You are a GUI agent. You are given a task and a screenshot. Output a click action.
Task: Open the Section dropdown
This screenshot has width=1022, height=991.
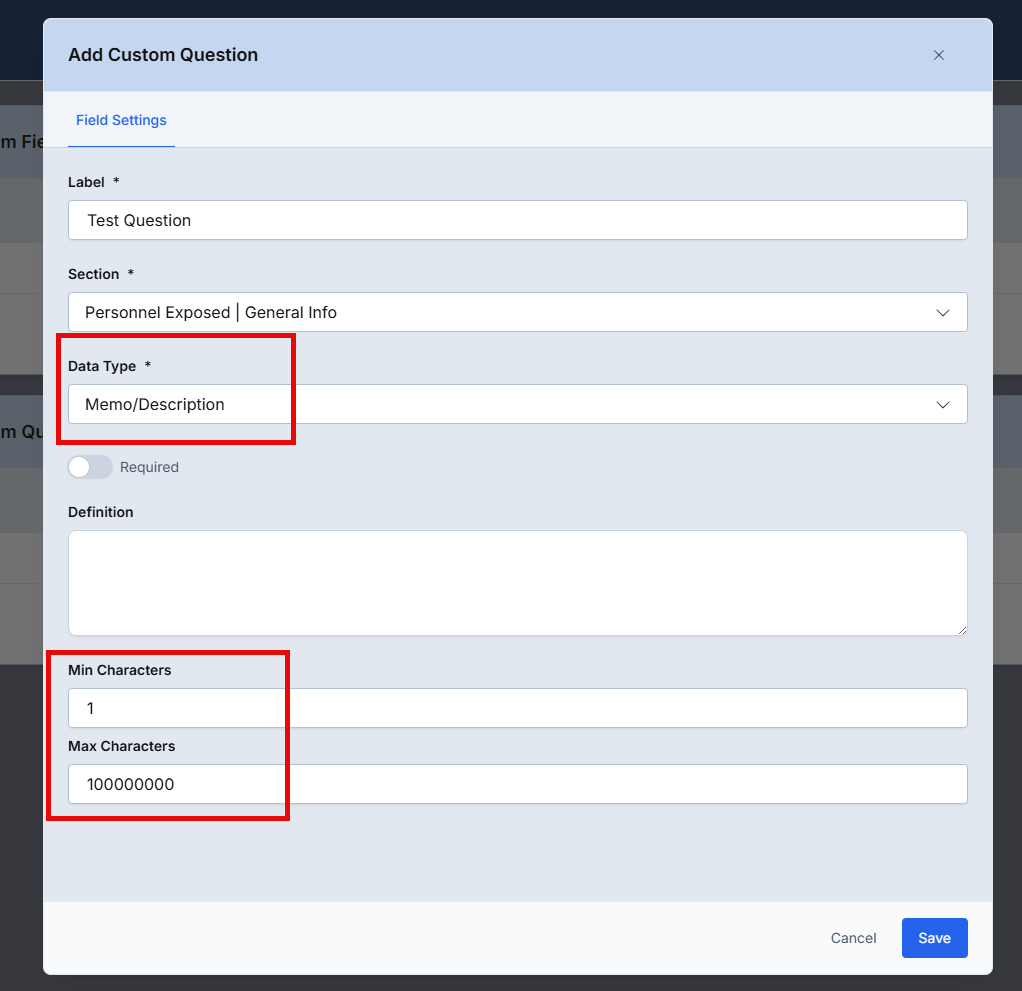pos(500,312)
